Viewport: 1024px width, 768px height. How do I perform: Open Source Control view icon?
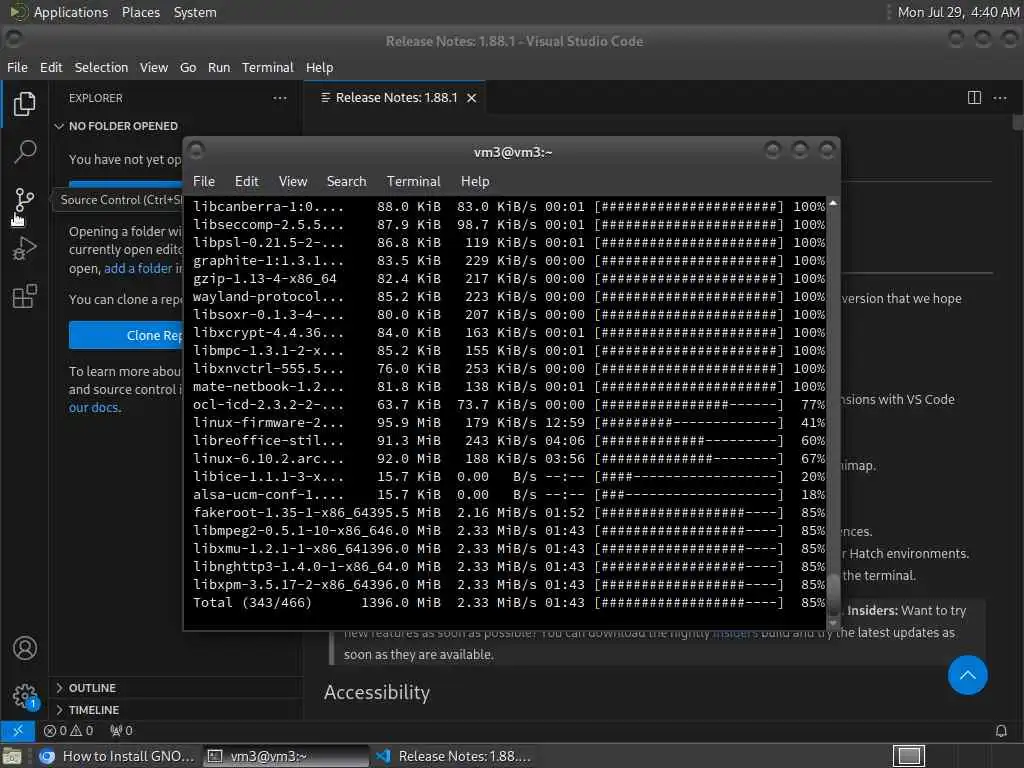click(x=24, y=200)
